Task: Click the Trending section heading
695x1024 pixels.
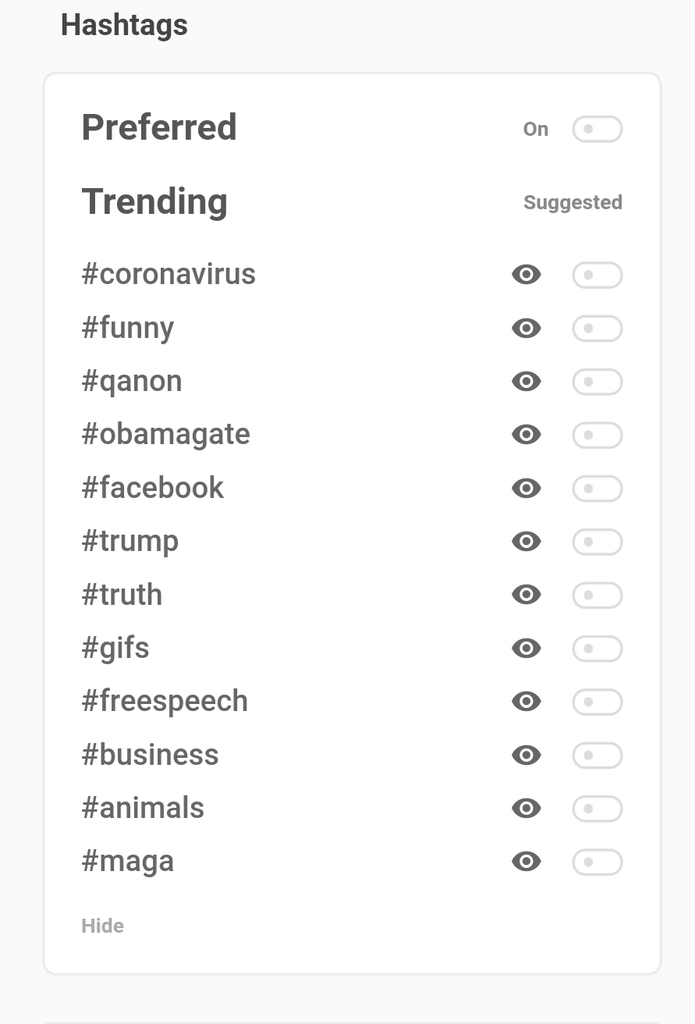Action: tap(154, 201)
